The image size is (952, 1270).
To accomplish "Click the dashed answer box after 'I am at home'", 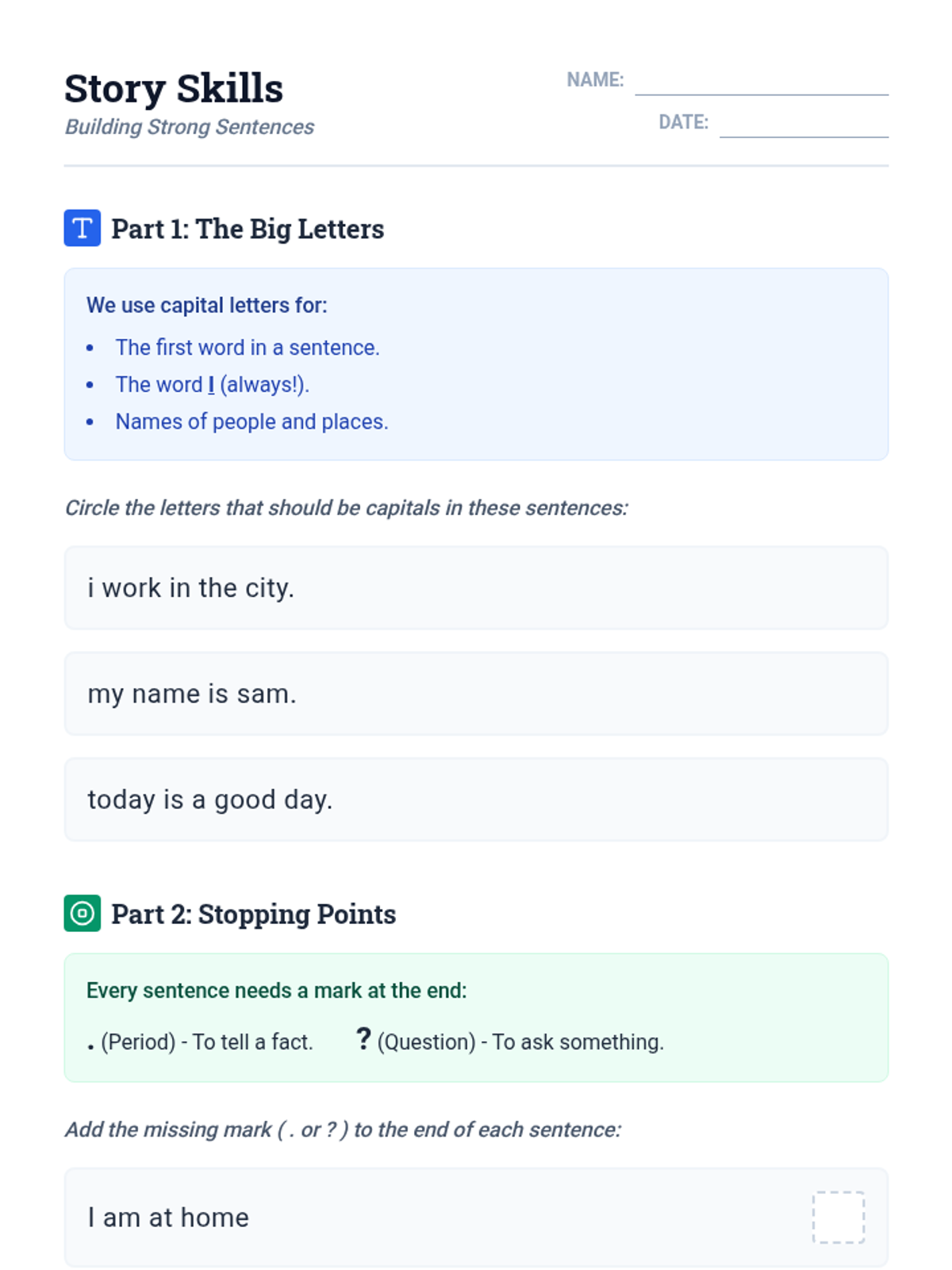I will pyautogui.click(x=838, y=1217).
